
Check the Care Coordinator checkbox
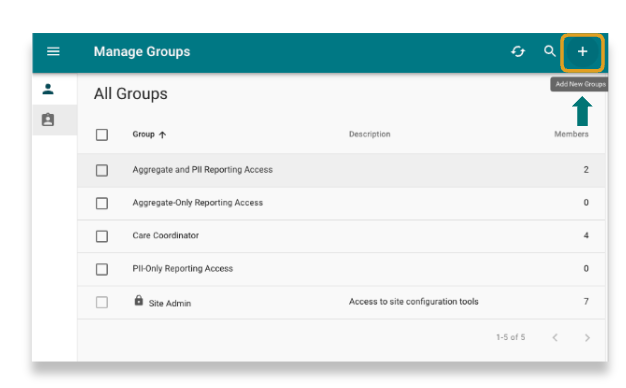pos(102,236)
